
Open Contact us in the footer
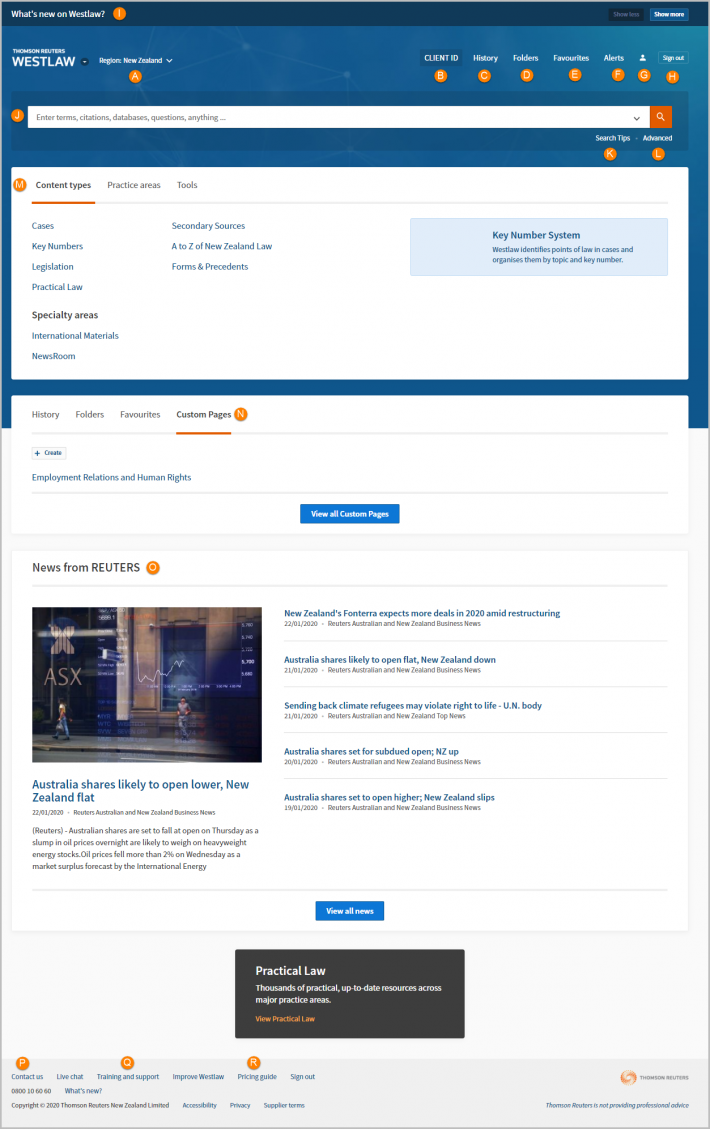pos(27,1077)
